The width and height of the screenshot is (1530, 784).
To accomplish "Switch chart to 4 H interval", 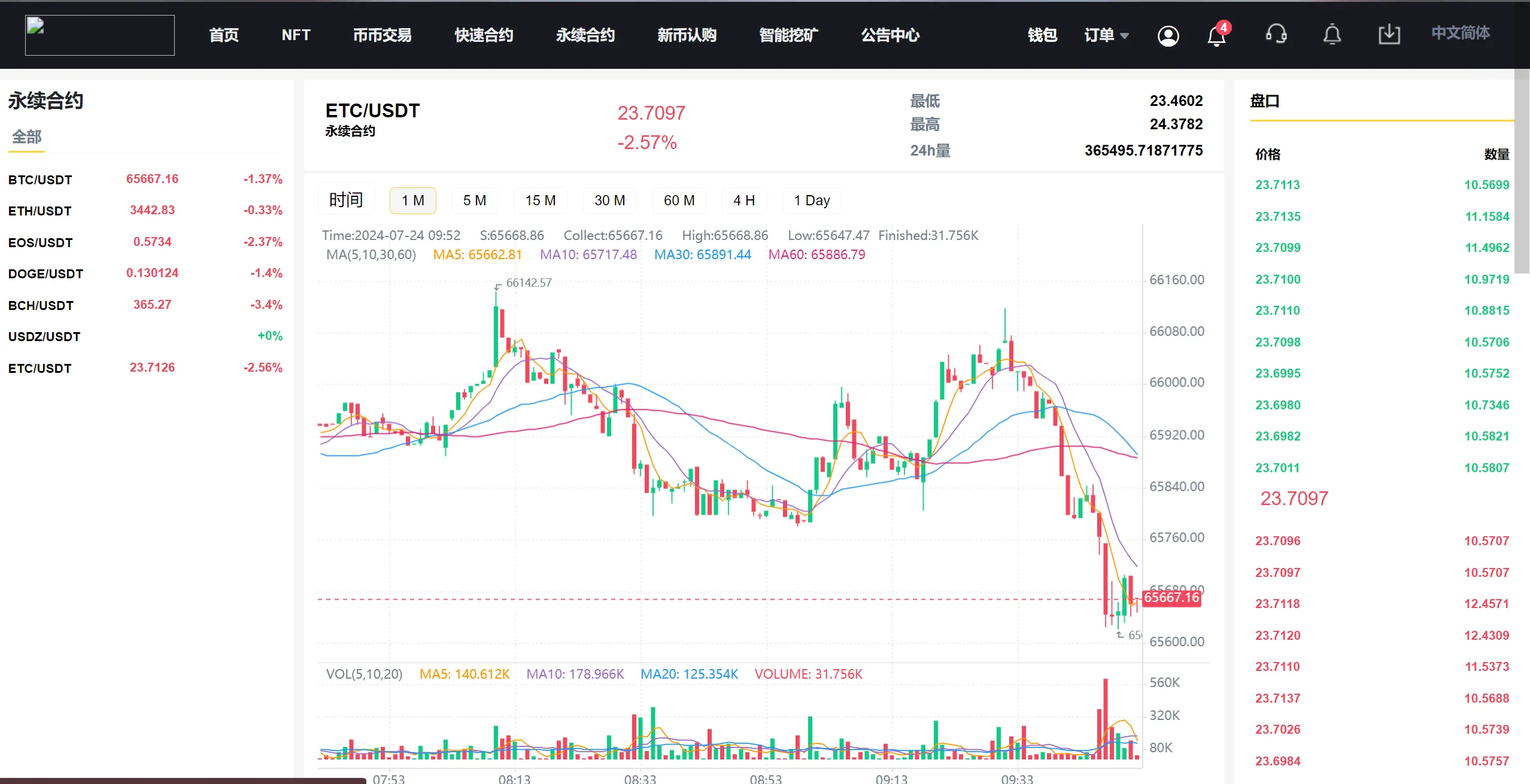I will tap(744, 200).
